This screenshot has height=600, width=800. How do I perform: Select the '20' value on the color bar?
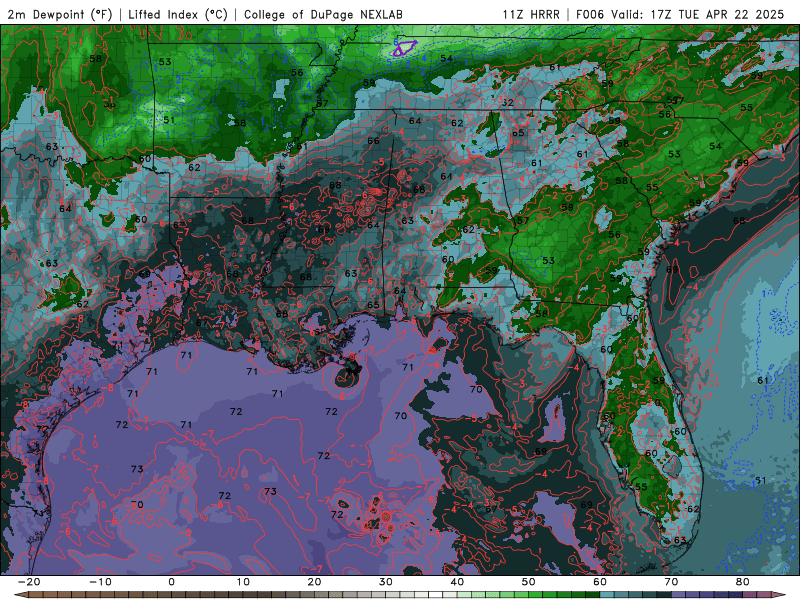point(314,582)
